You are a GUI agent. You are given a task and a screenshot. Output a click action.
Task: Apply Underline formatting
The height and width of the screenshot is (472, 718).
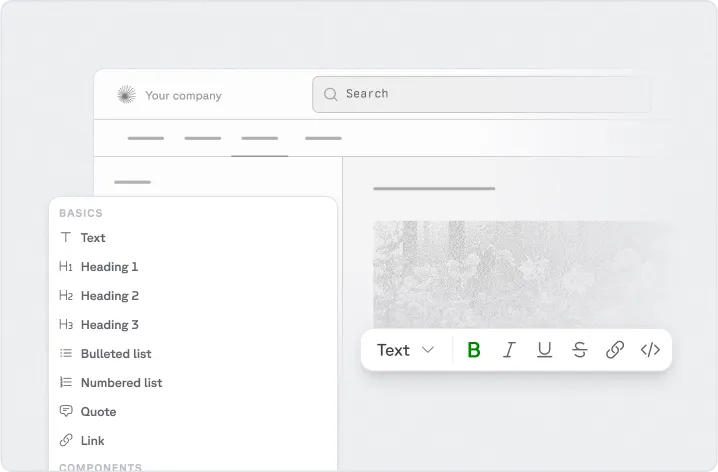coord(544,350)
